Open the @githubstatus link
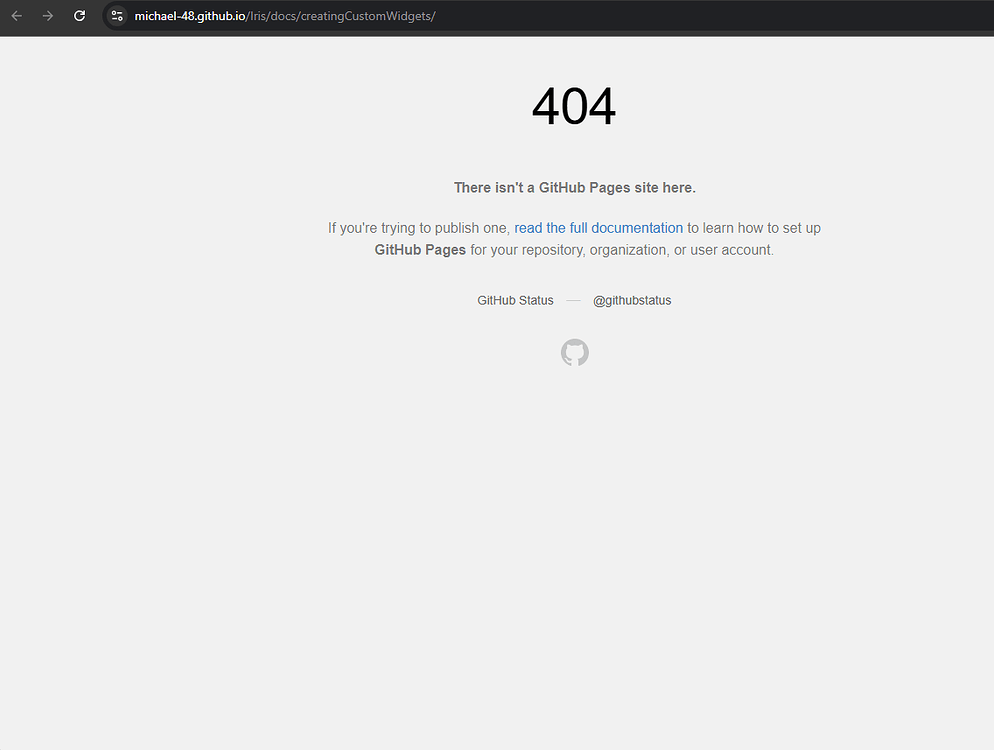 pyautogui.click(x=632, y=301)
